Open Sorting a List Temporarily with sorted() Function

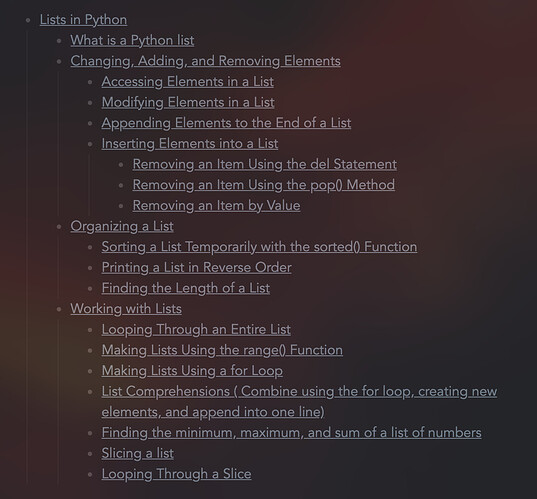(x=259, y=247)
